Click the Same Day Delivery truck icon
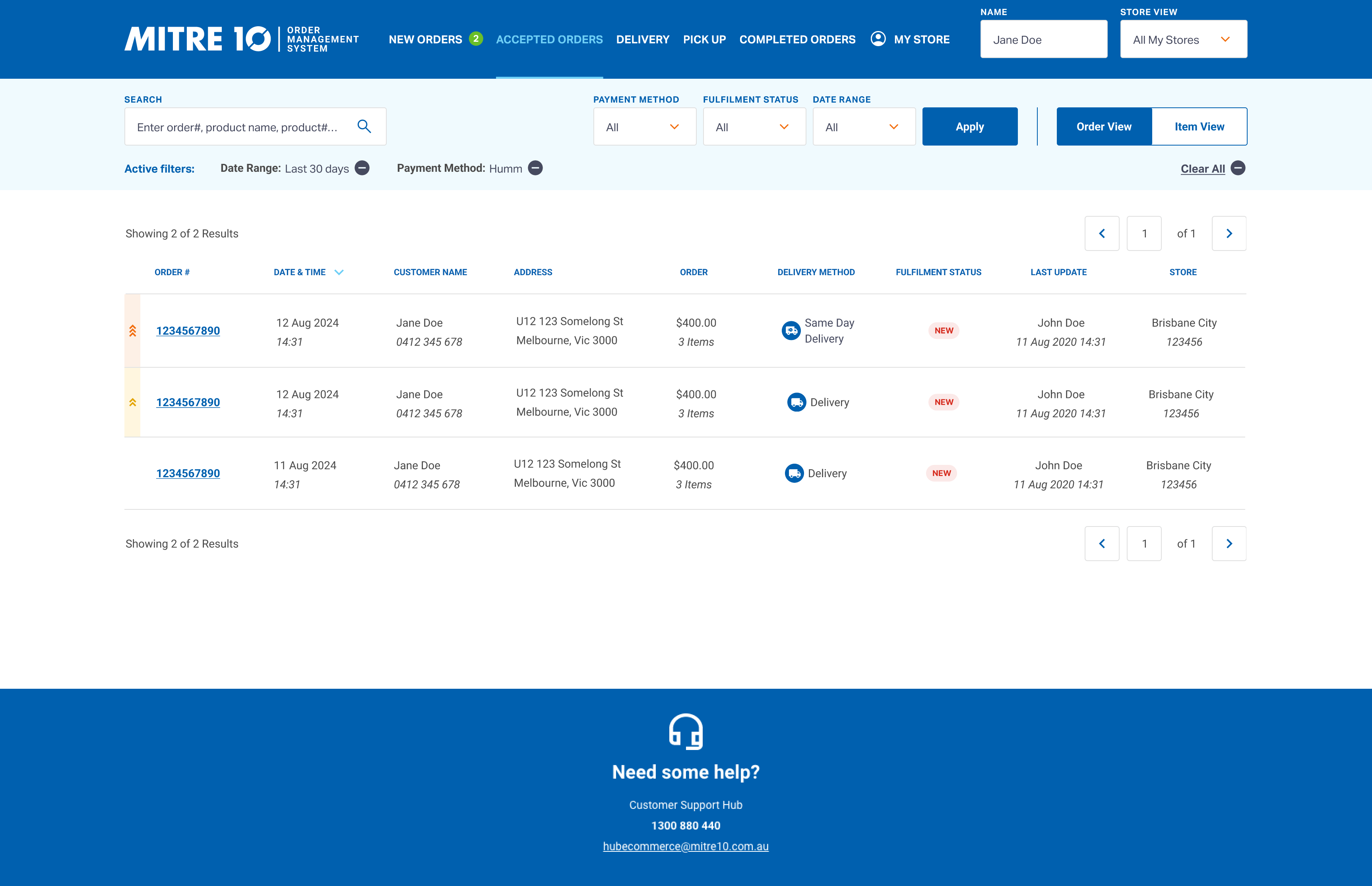 [791, 331]
